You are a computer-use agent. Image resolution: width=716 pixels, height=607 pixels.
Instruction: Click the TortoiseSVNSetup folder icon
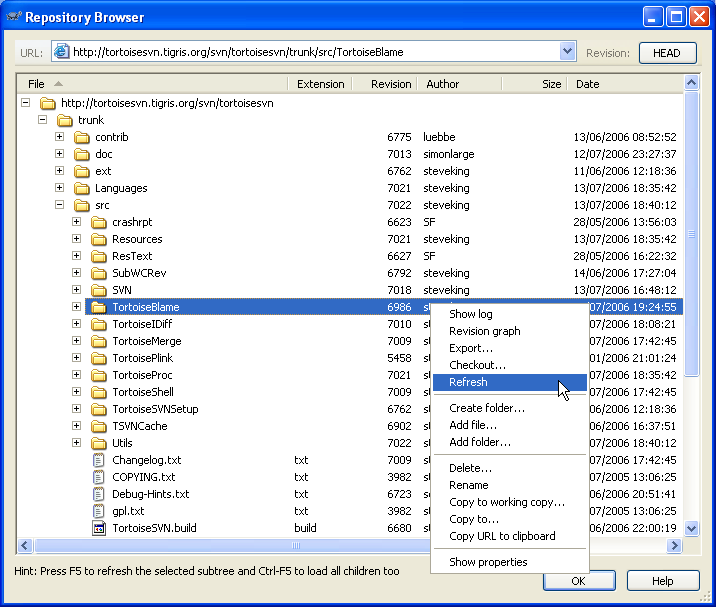click(x=99, y=409)
